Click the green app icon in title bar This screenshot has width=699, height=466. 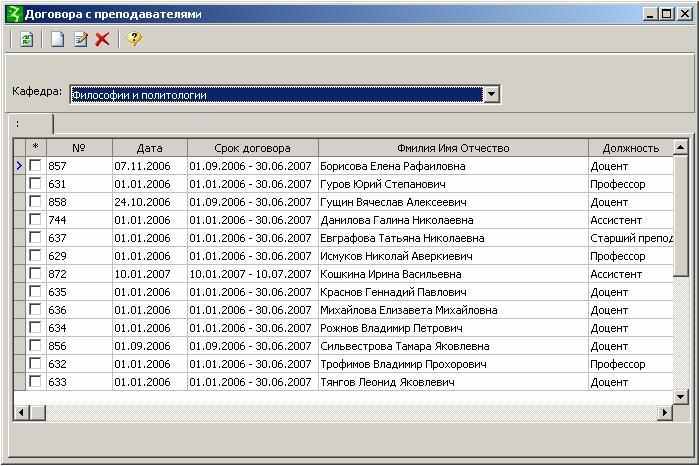coord(14,14)
